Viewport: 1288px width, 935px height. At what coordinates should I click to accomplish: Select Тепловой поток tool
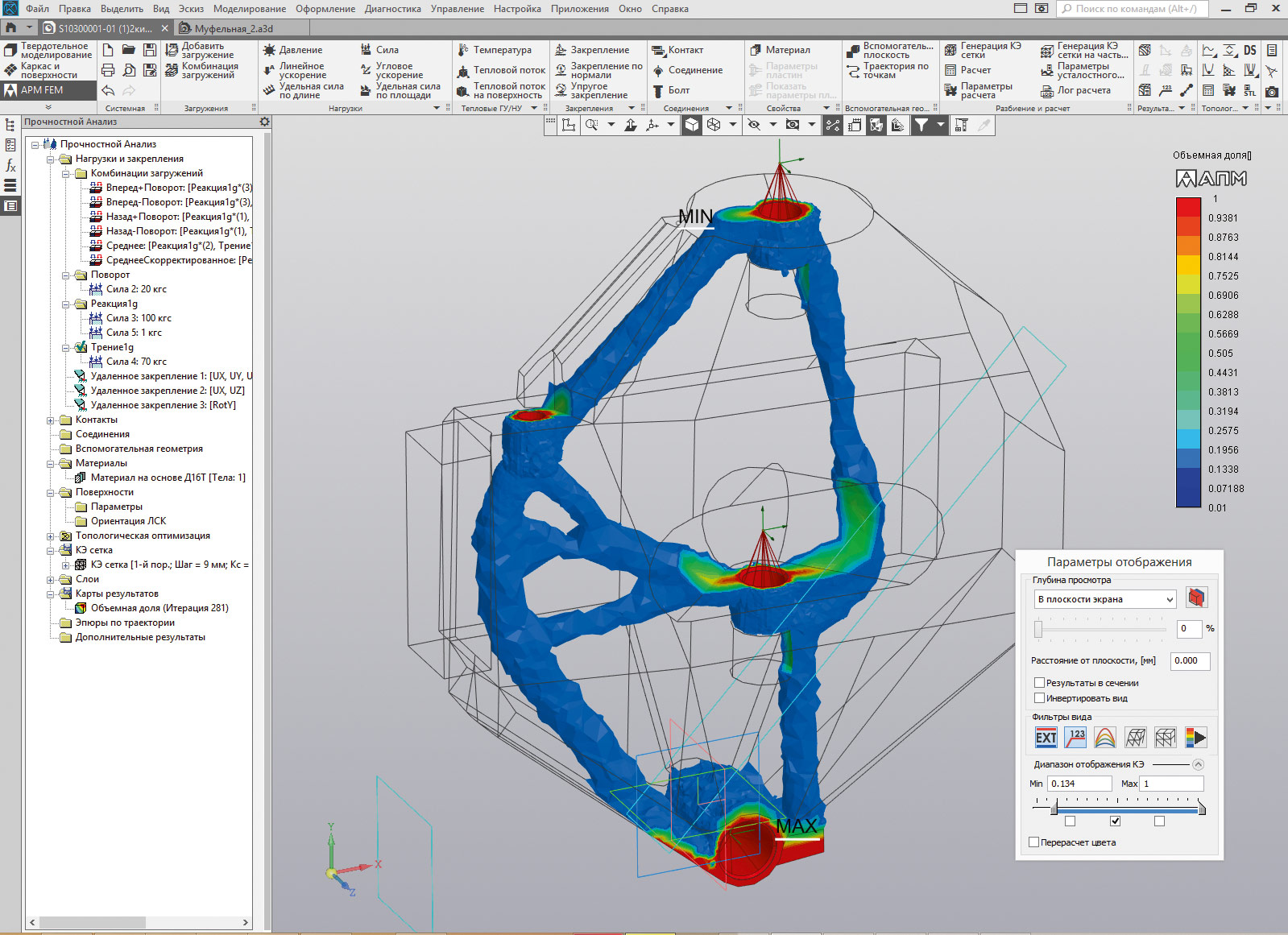(501, 70)
